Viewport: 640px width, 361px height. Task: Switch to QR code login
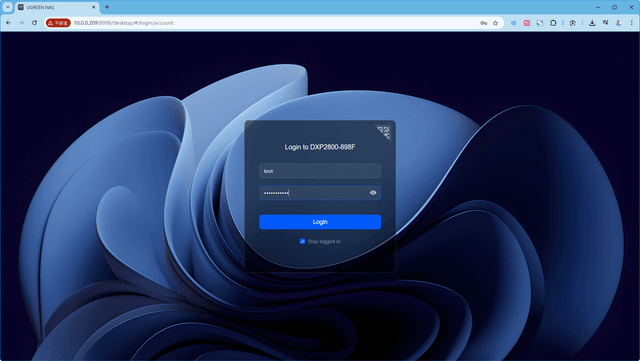tap(384, 132)
